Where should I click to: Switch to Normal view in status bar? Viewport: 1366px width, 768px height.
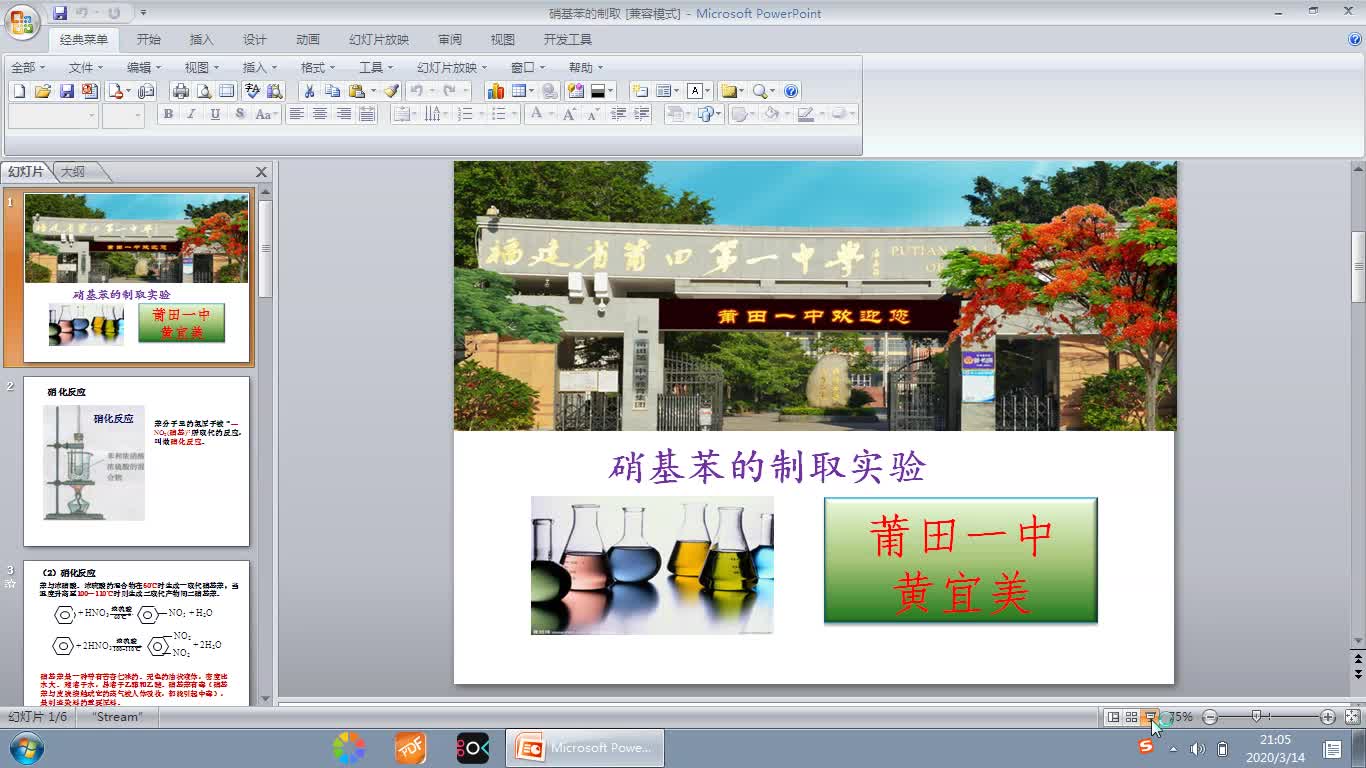coord(1112,717)
